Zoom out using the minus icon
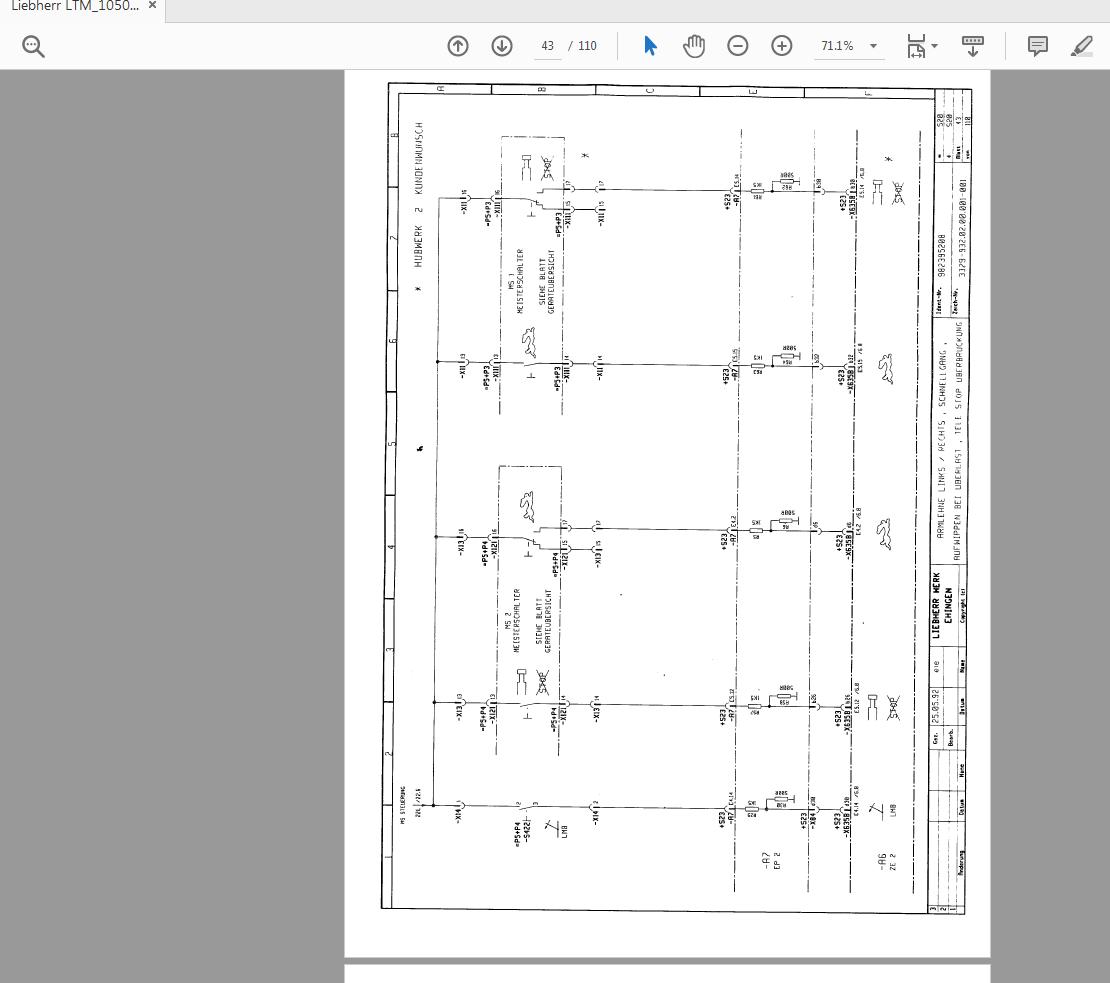The width and height of the screenshot is (1110, 983). tap(738, 46)
